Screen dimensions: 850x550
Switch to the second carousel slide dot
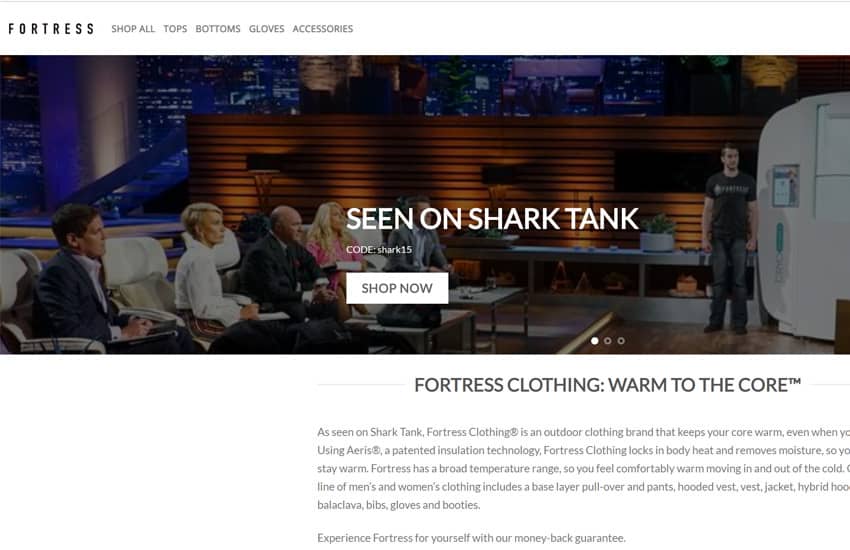click(608, 341)
